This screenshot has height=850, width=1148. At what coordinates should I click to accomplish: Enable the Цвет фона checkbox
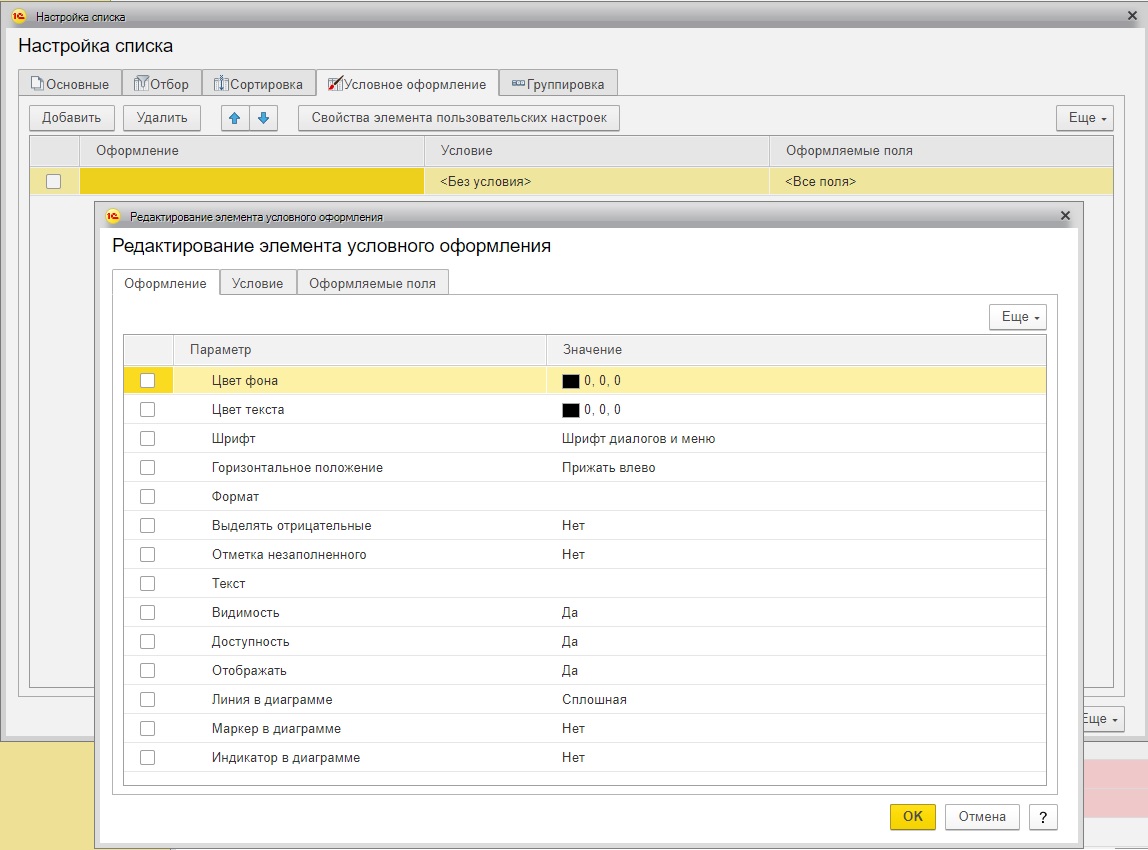147,380
